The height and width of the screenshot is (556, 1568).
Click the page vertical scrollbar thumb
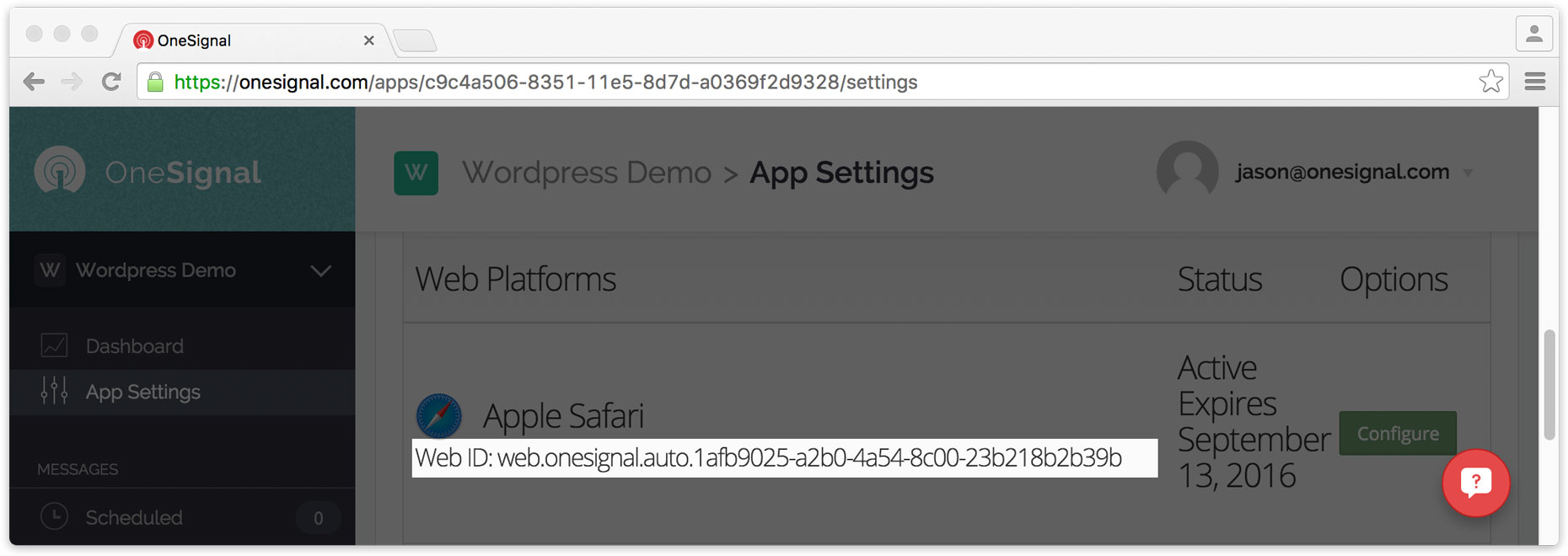click(1549, 385)
